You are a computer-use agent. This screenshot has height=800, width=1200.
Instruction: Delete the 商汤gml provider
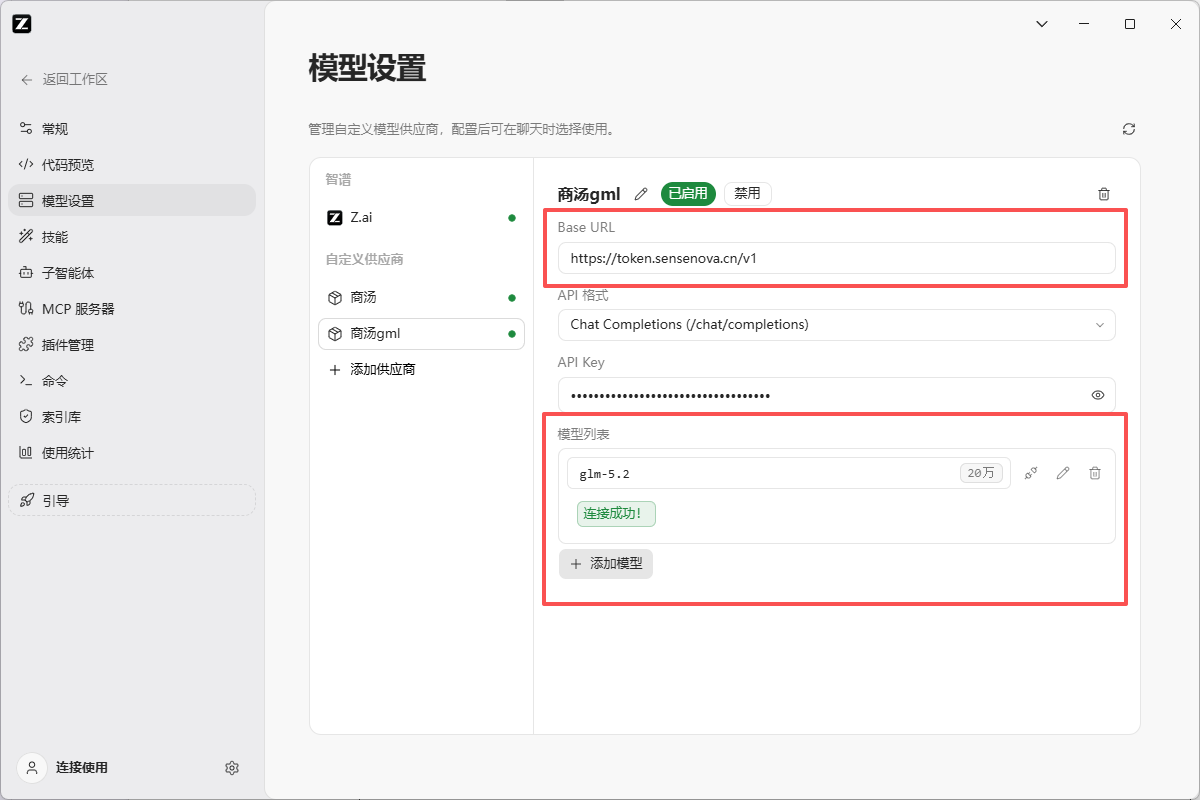click(1104, 194)
